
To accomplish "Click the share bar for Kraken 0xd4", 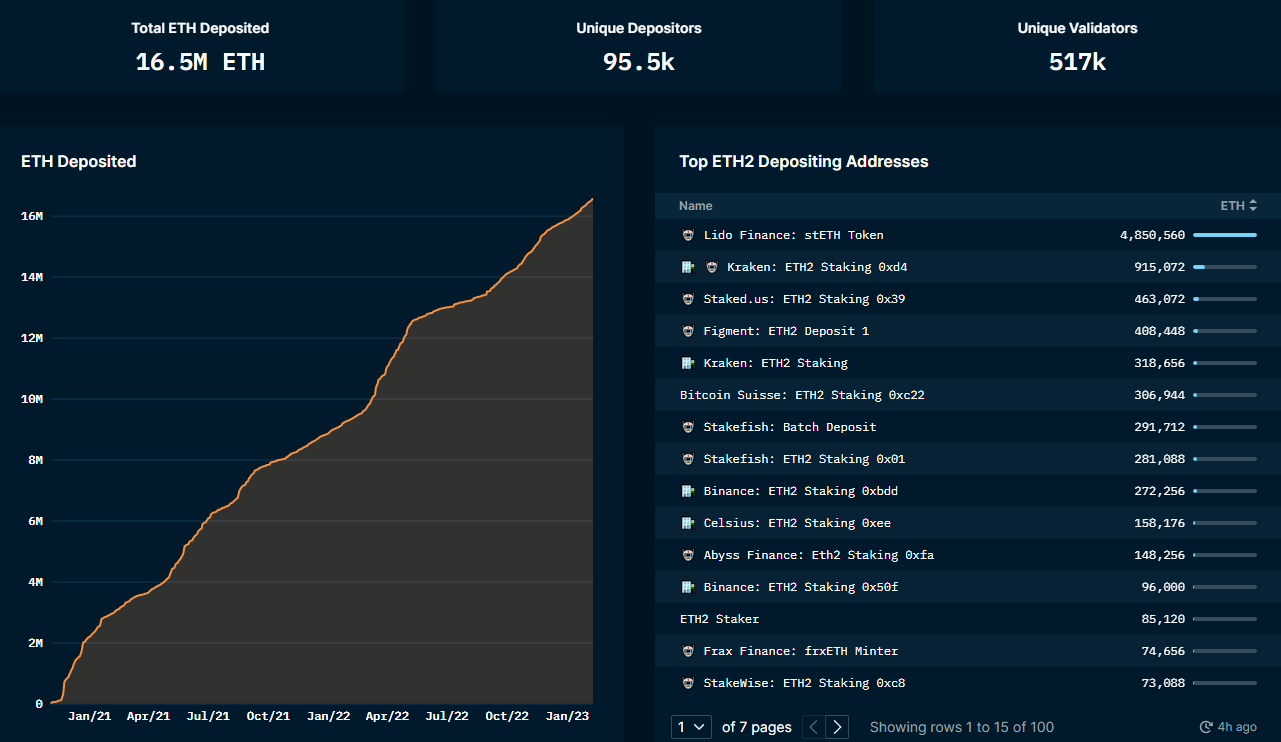I will pyautogui.click(x=1225, y=267).
